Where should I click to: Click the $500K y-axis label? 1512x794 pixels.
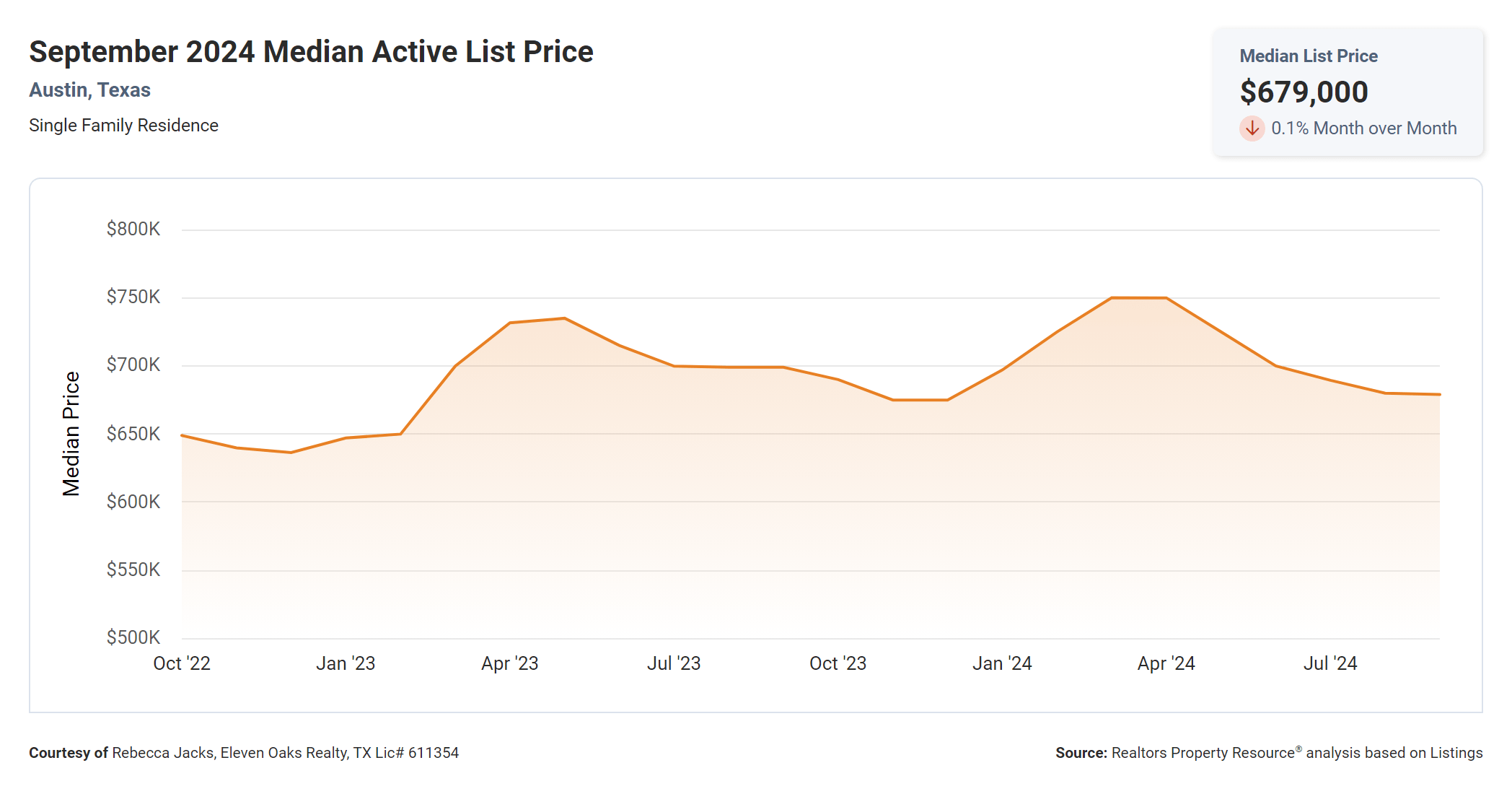click(133, 637)
